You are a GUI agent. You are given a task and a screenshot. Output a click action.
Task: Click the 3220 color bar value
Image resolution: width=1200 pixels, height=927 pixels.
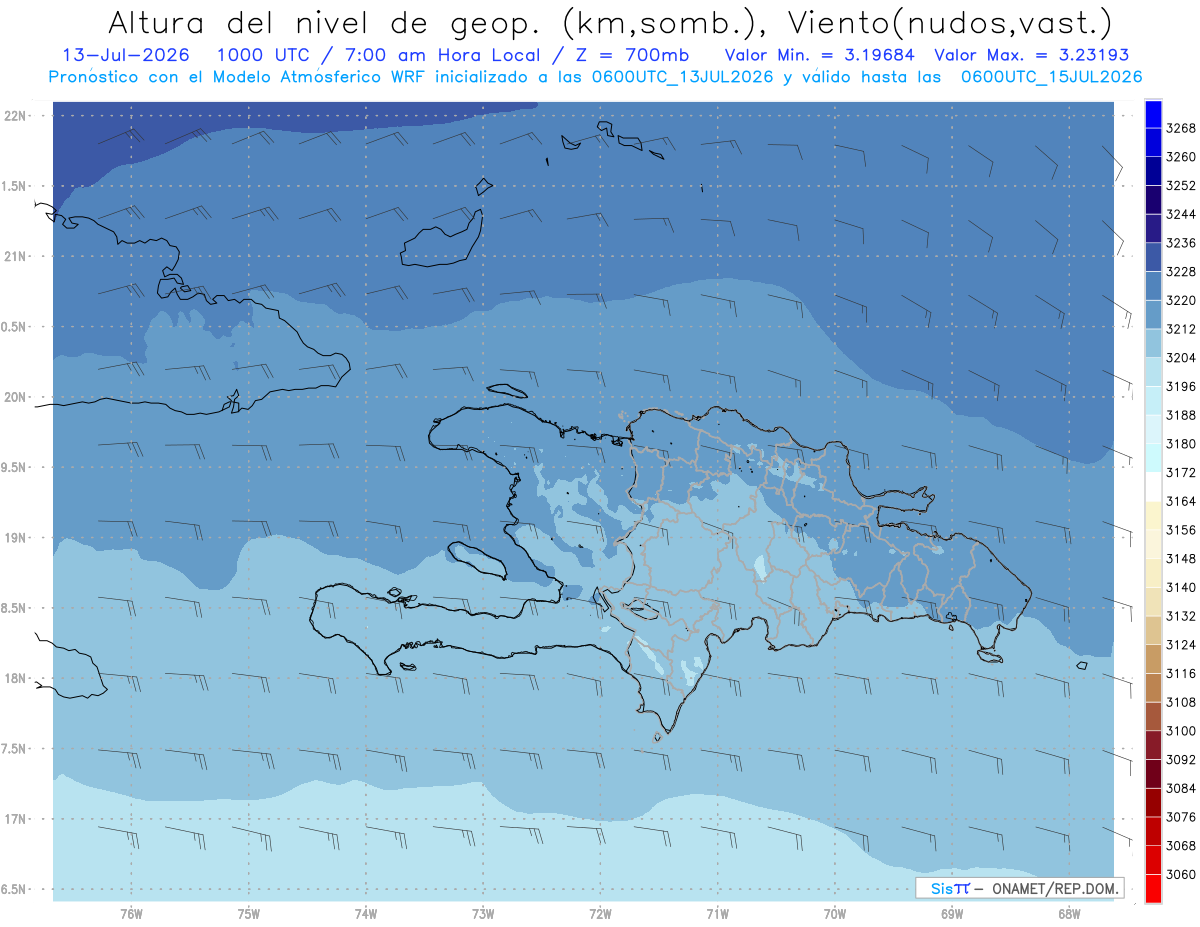point(1181,301)
